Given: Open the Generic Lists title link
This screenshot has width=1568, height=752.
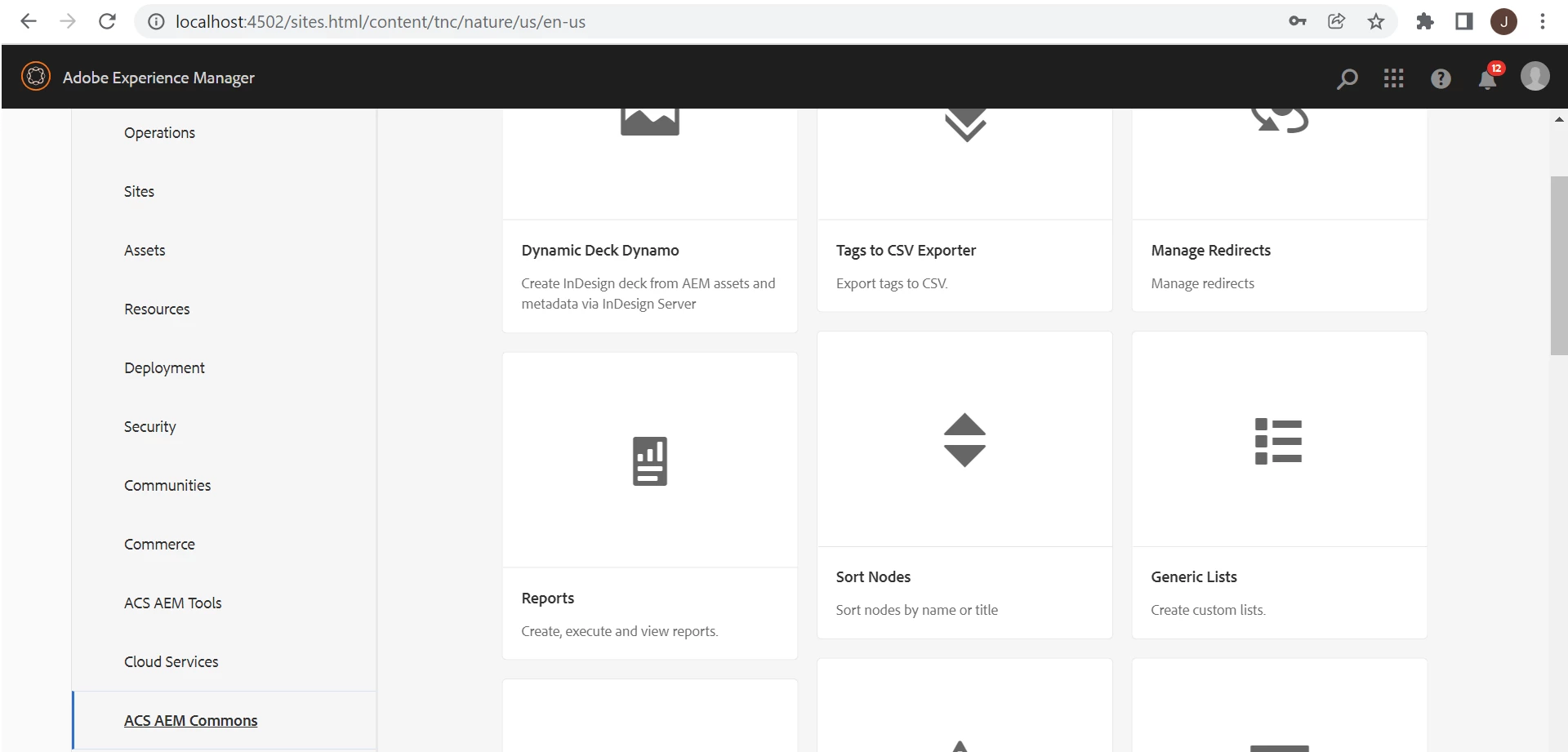Looking at the screenshot, I should pyautogui.click(x=1193, y=577).
